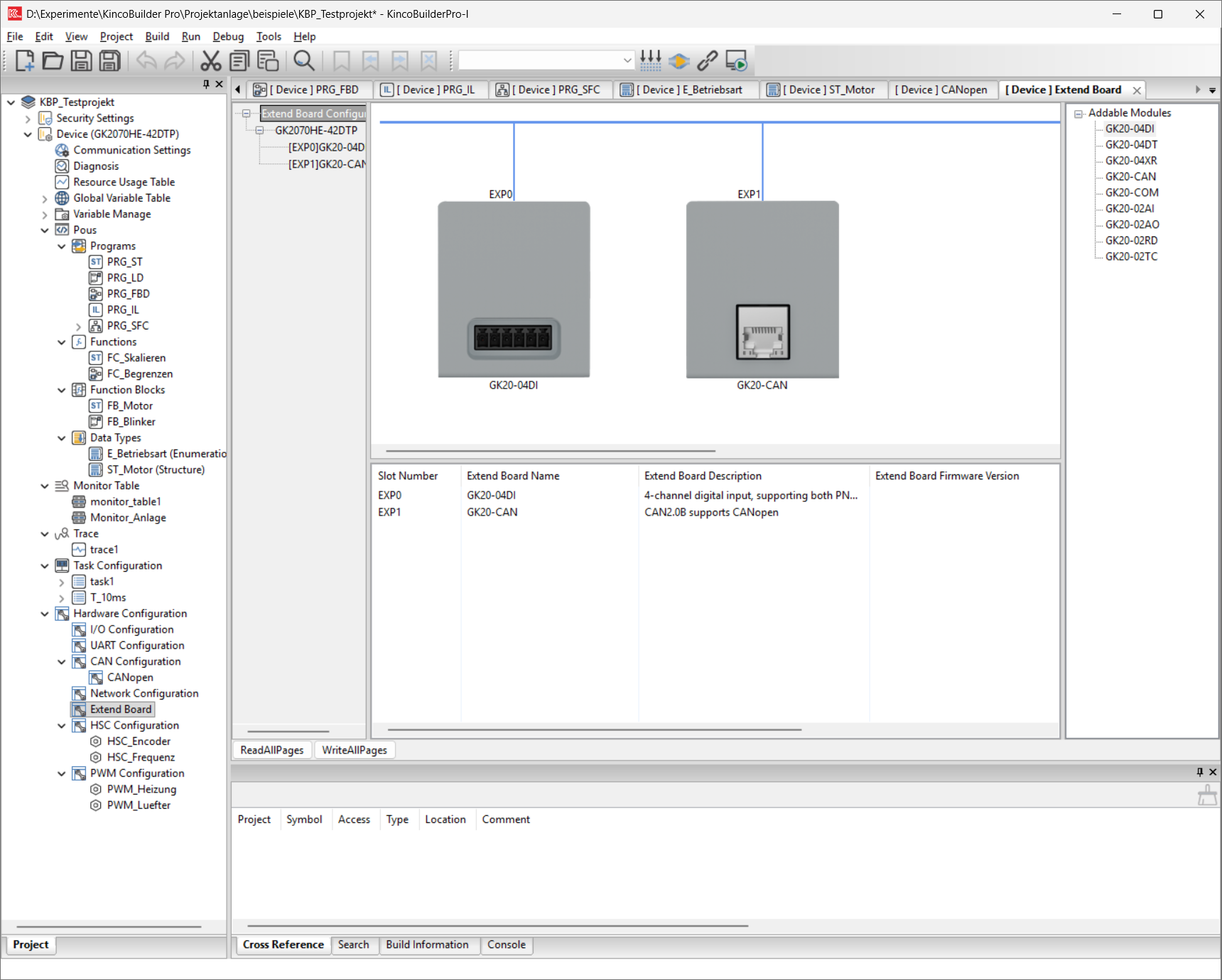
Task: Click the WriteAllPages button
Action: [x=355, y=750]
